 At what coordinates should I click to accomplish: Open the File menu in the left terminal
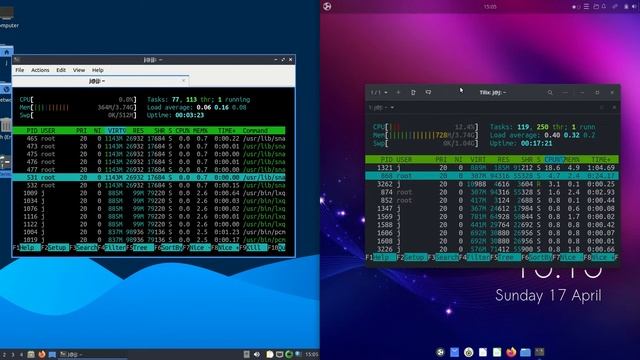point(20,70)
